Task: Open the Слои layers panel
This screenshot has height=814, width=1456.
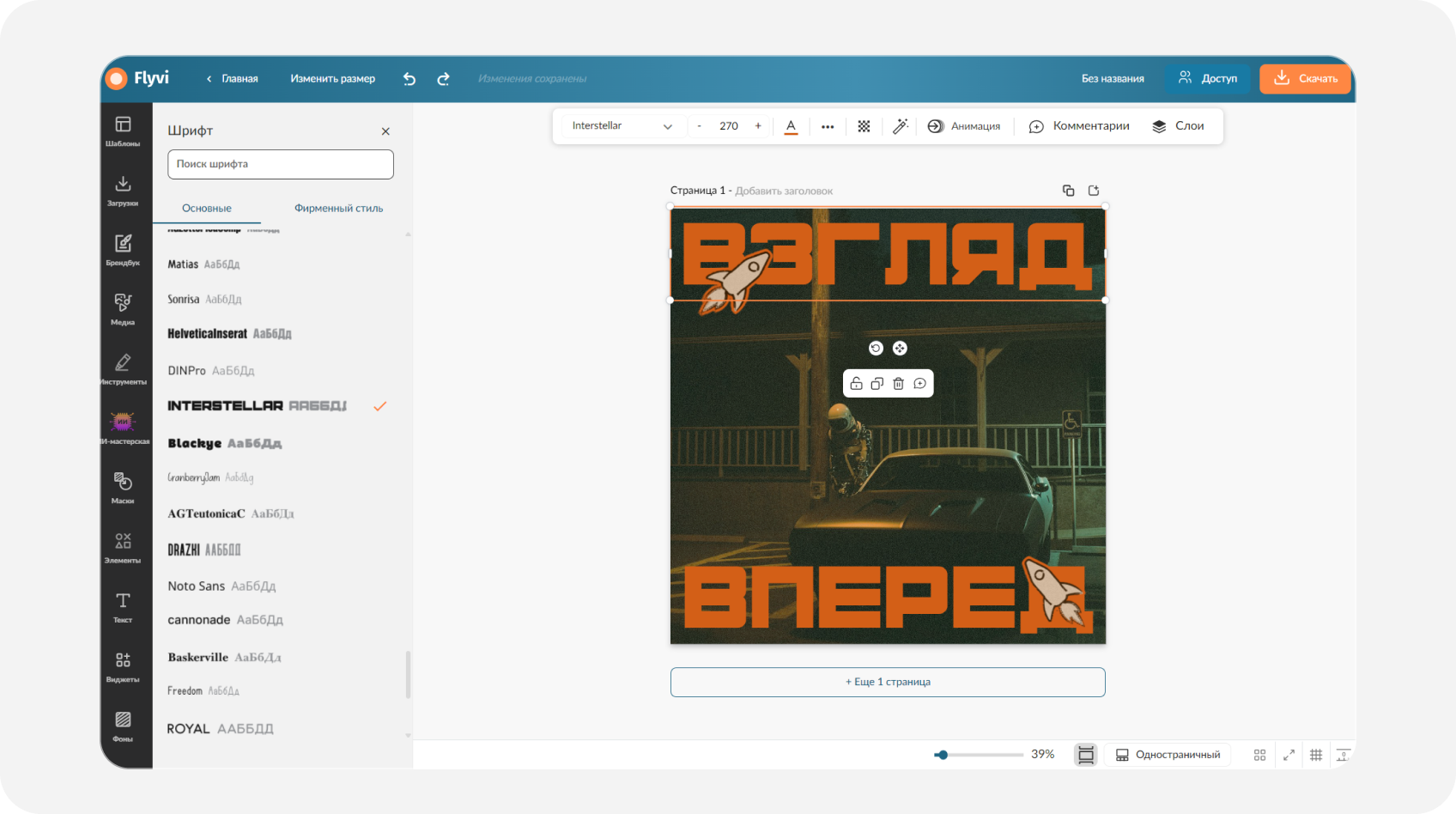Action: [1178, 126]
